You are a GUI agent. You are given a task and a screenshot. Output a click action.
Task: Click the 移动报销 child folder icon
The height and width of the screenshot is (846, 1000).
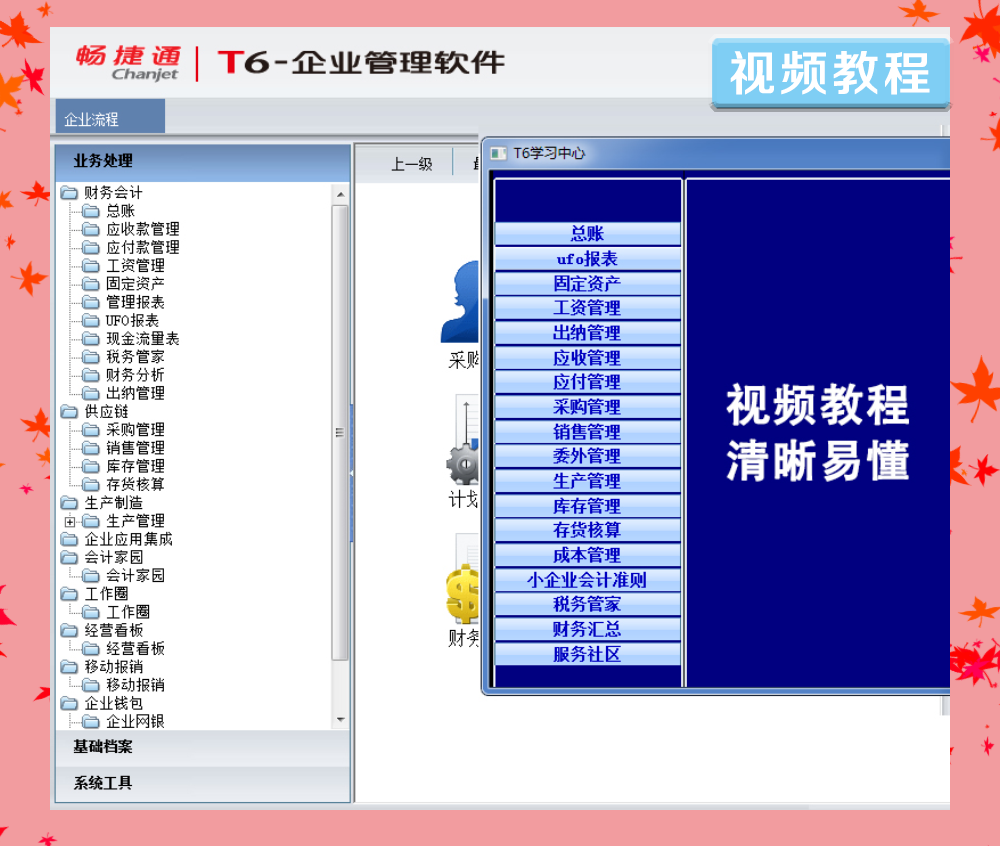tap(91, 685)
